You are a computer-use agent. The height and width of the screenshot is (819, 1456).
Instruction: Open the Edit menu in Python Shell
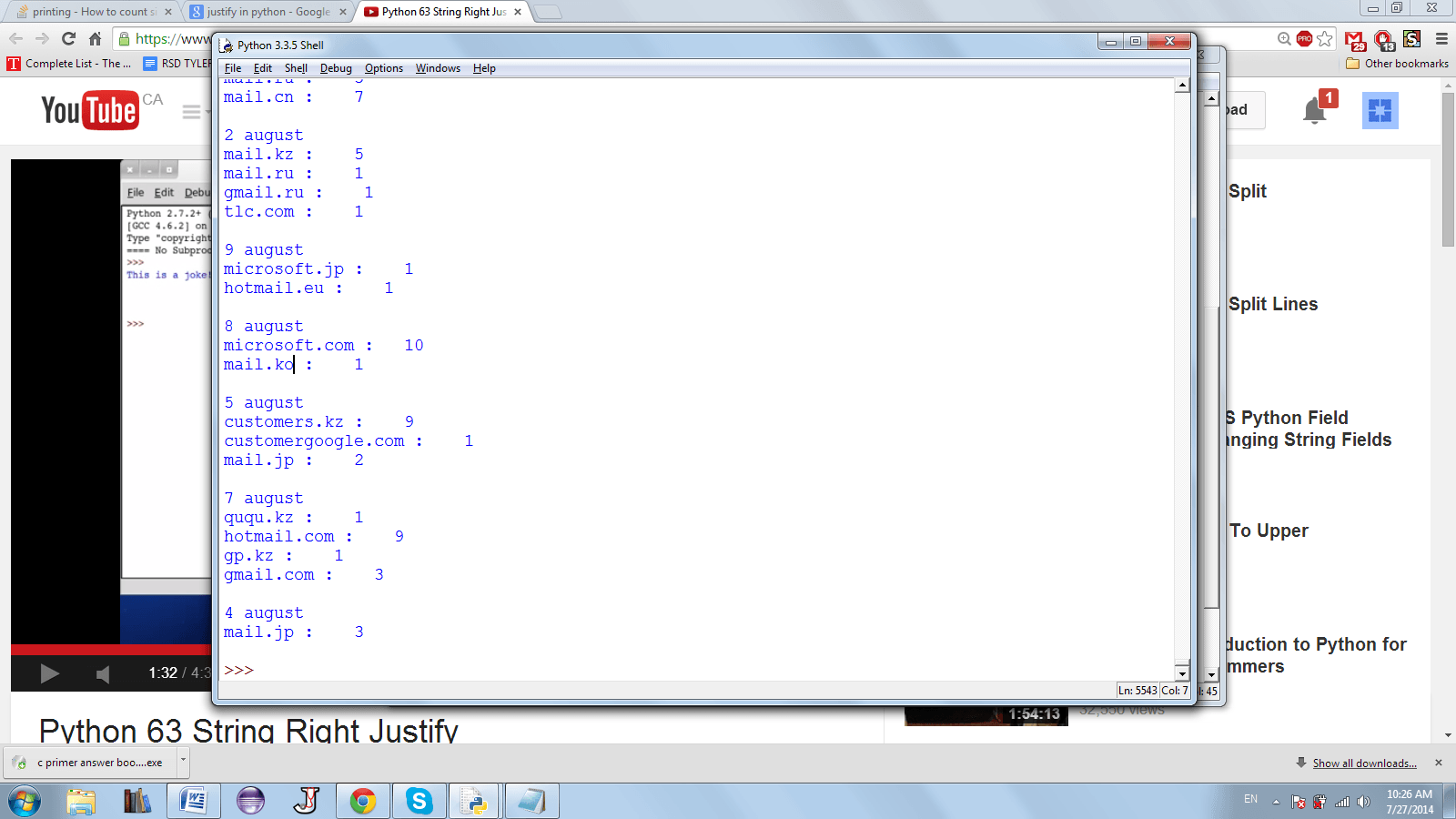pos(263,68)
